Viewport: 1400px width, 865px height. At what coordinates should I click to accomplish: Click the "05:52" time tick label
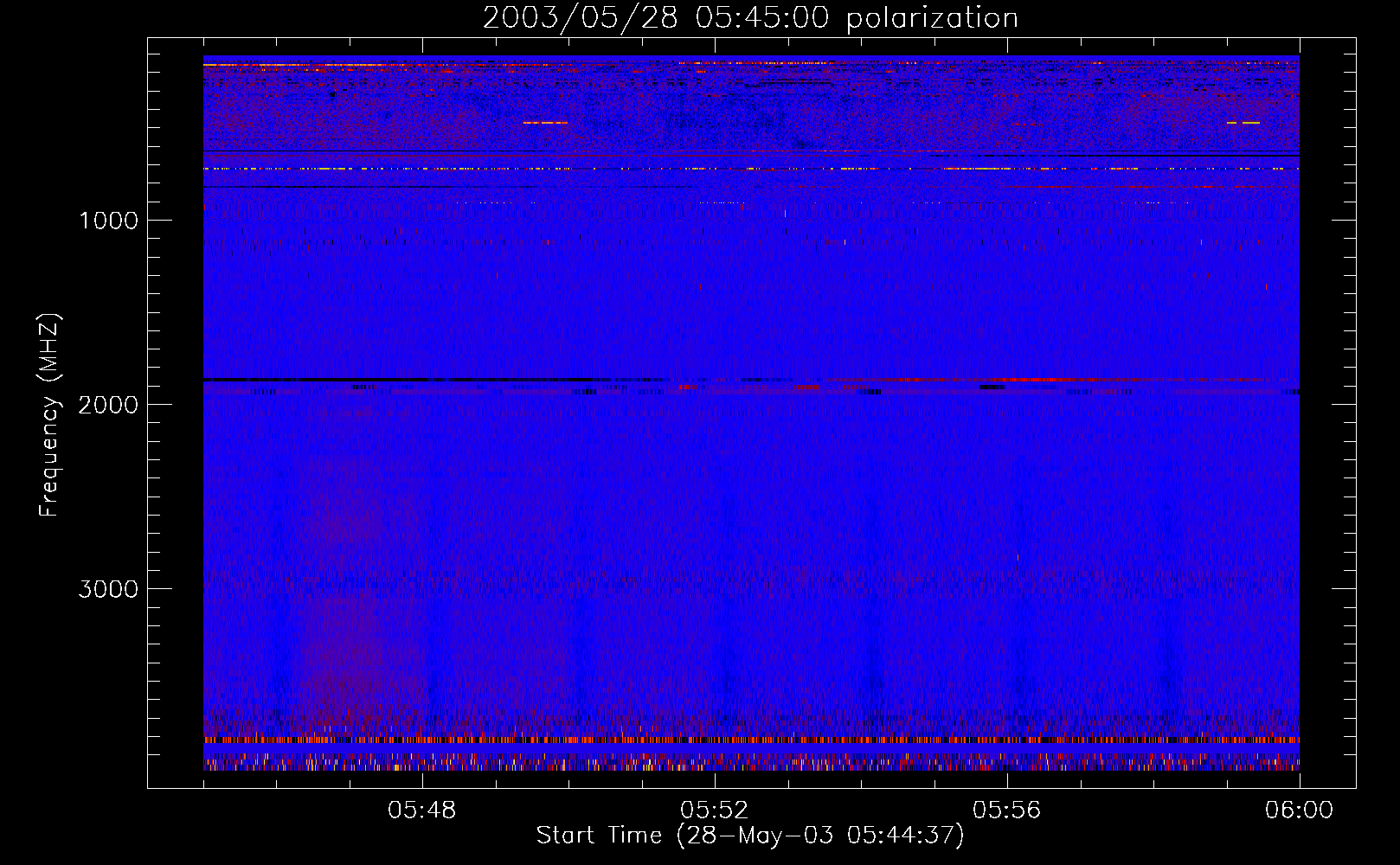pos(715,811)
